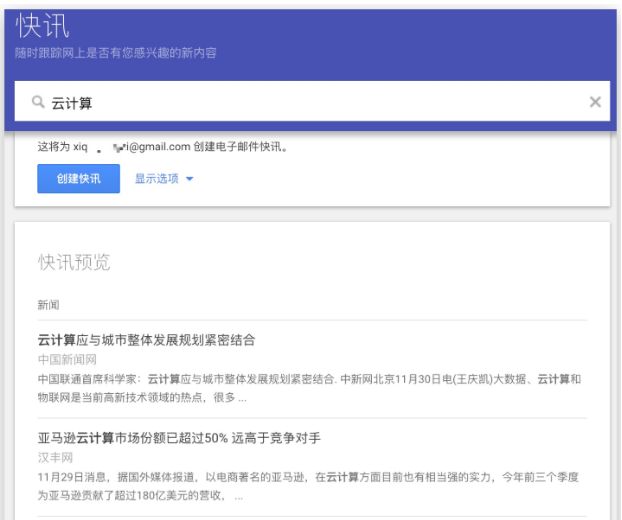Focus the search field containing 云计算
622x520 pixels.
pos(300,102)
